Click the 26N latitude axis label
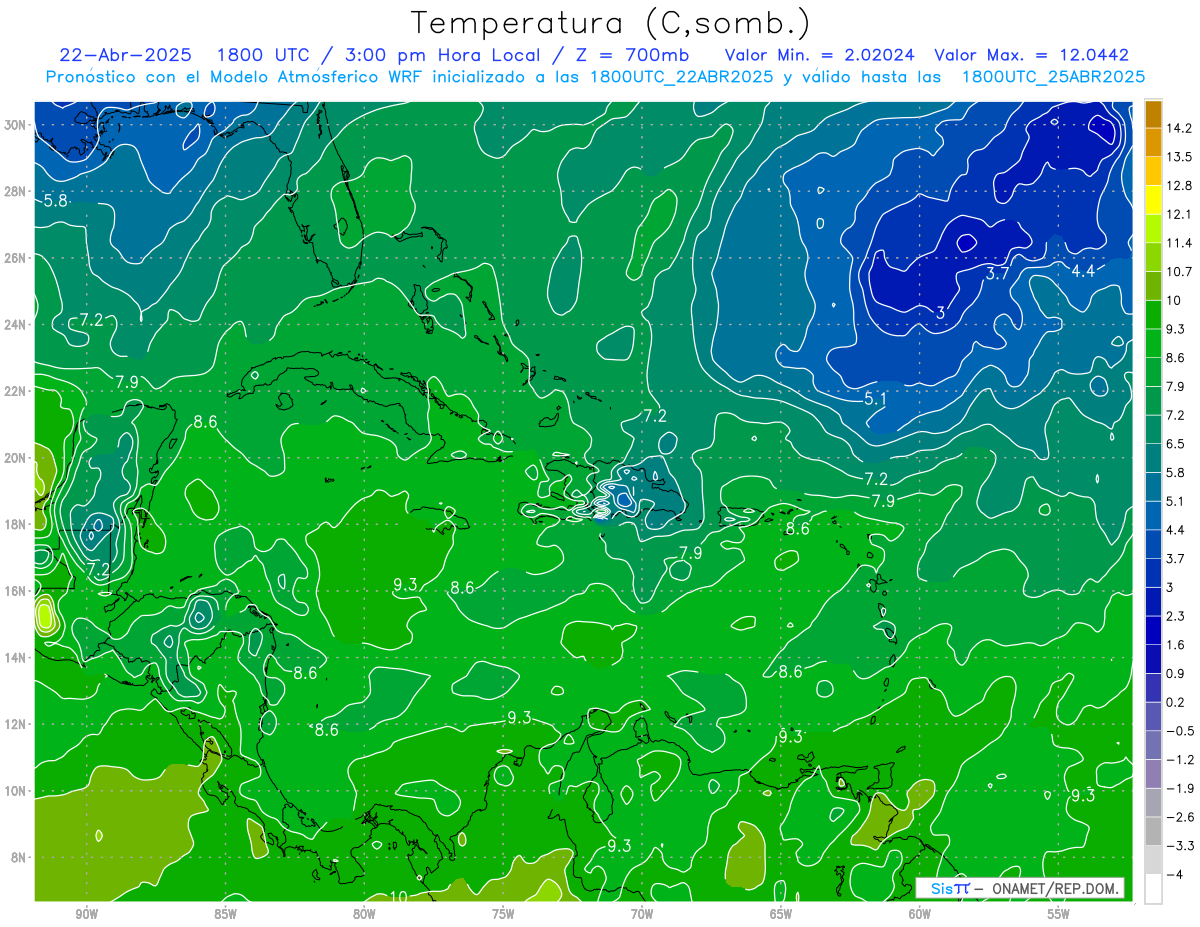The height and width of the screenshot is (927, 1200). tap(17, 258)
